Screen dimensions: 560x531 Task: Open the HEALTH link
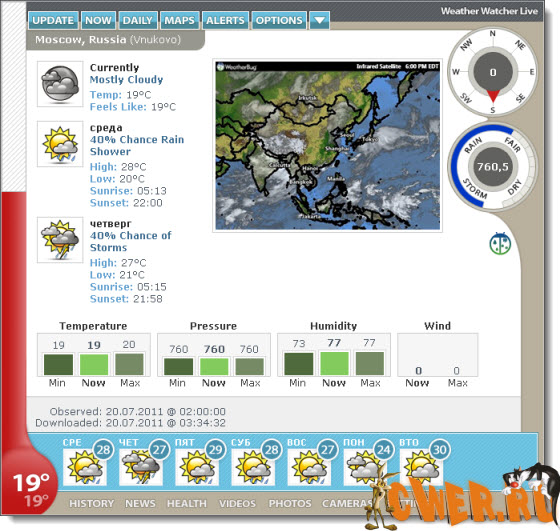pyautogui.click(x=186, y=504)
